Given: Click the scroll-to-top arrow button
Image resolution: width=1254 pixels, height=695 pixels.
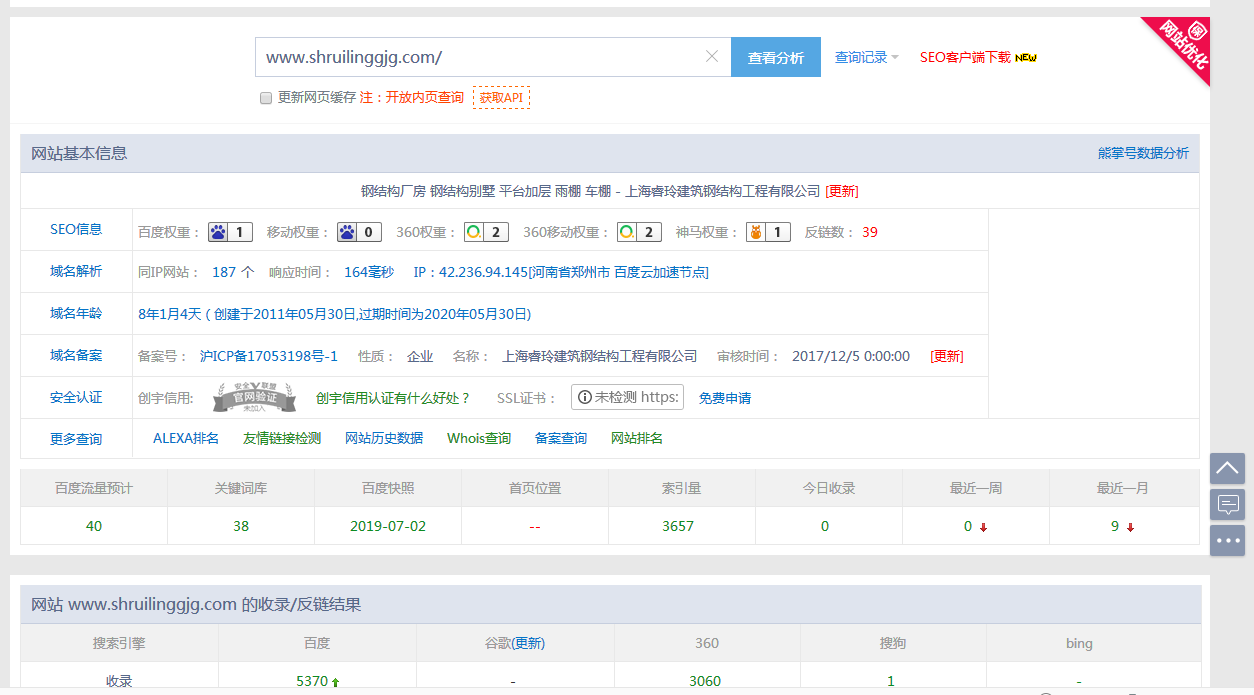Looking at the screenshot, I should tap(1227, 468).
